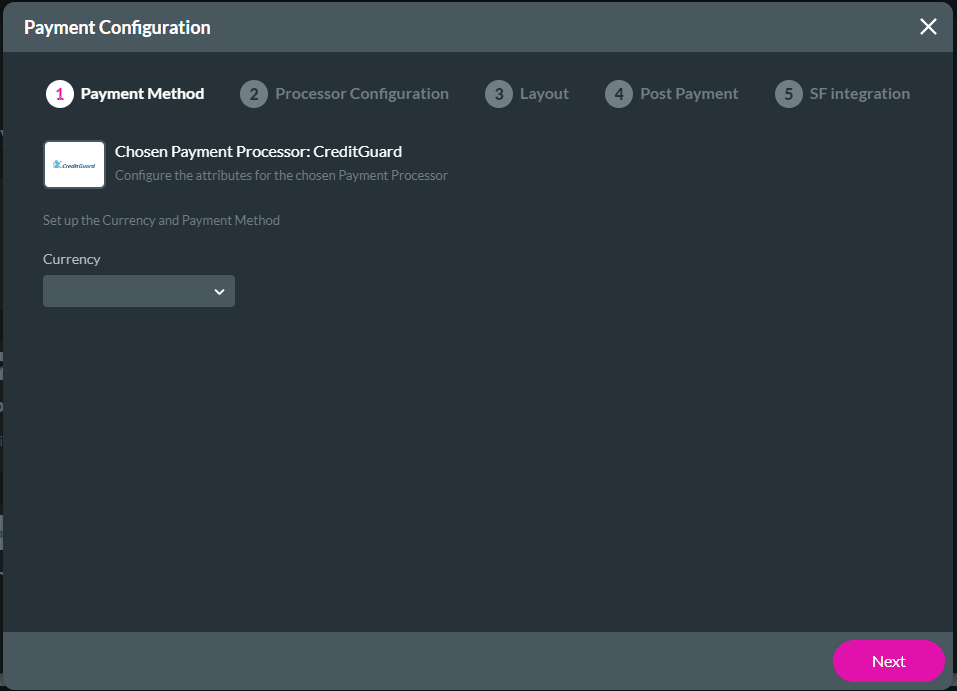This screenshot has width=957, height=691.
Task: Click the step 1 circle icon
Action: tap(60, 94)
